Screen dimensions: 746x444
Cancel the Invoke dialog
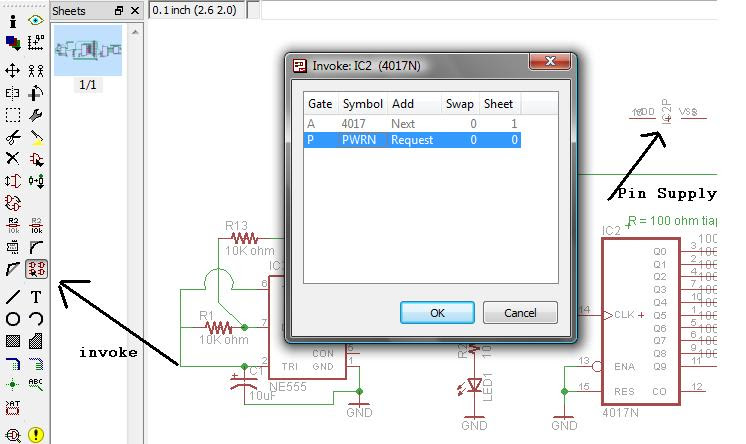tap(520, 313)
